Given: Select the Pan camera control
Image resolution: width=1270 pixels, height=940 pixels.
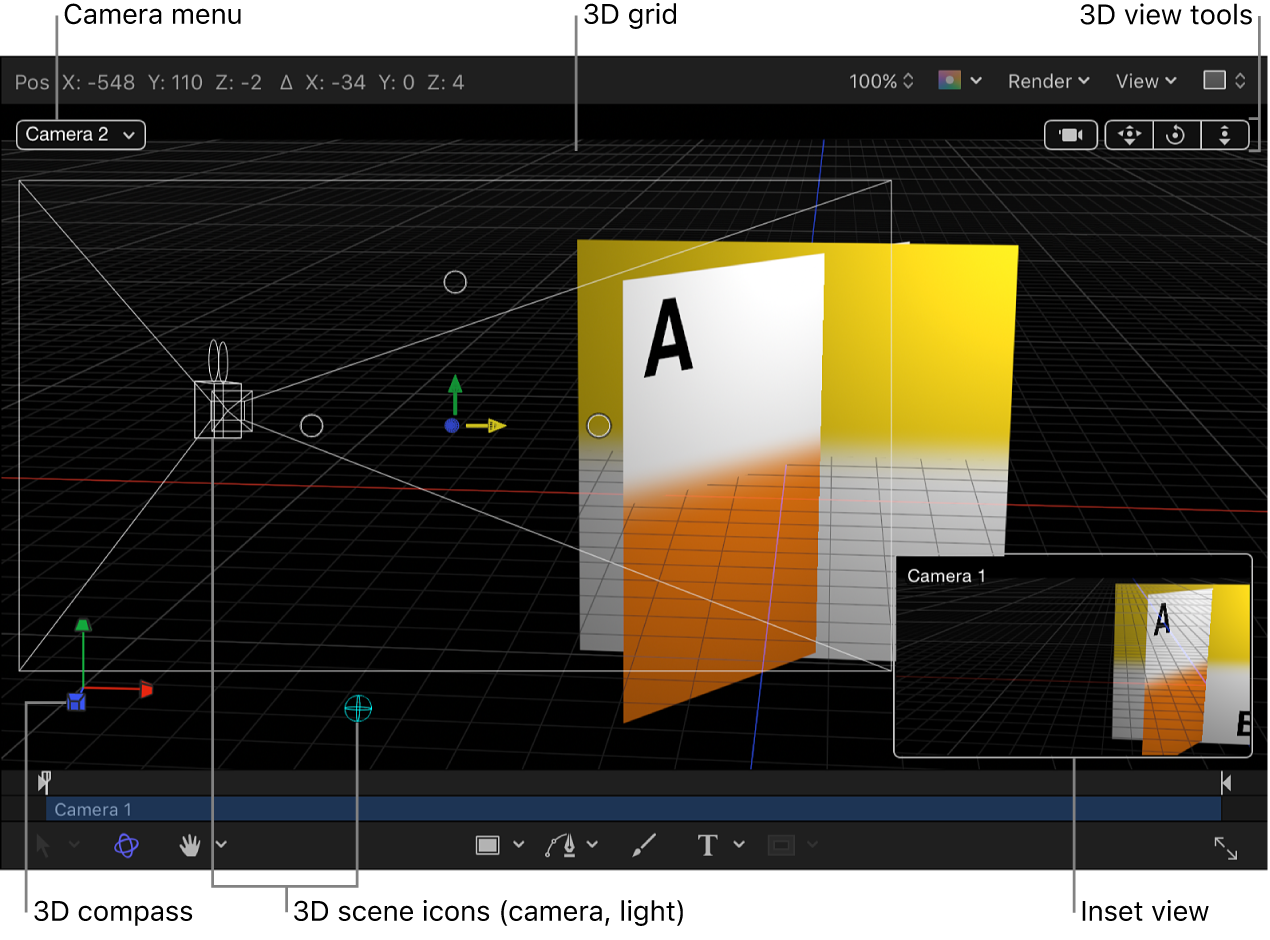Looking at the screenshot, I should (1128, 135).
